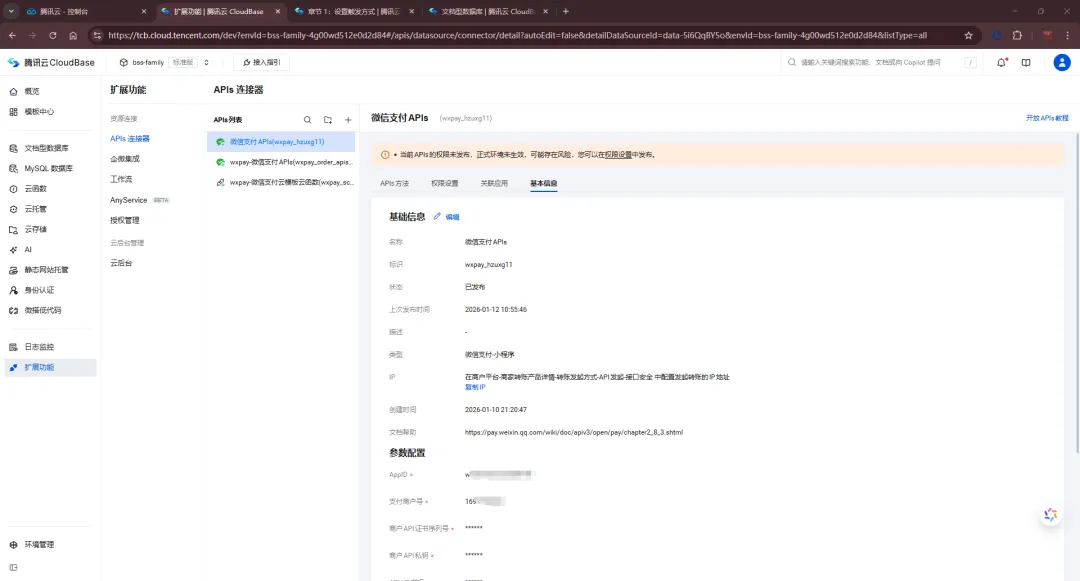Open AnyService BETA item
Image resolution: width=1080 pixels, height=581 pixels.
click(139, 200)
